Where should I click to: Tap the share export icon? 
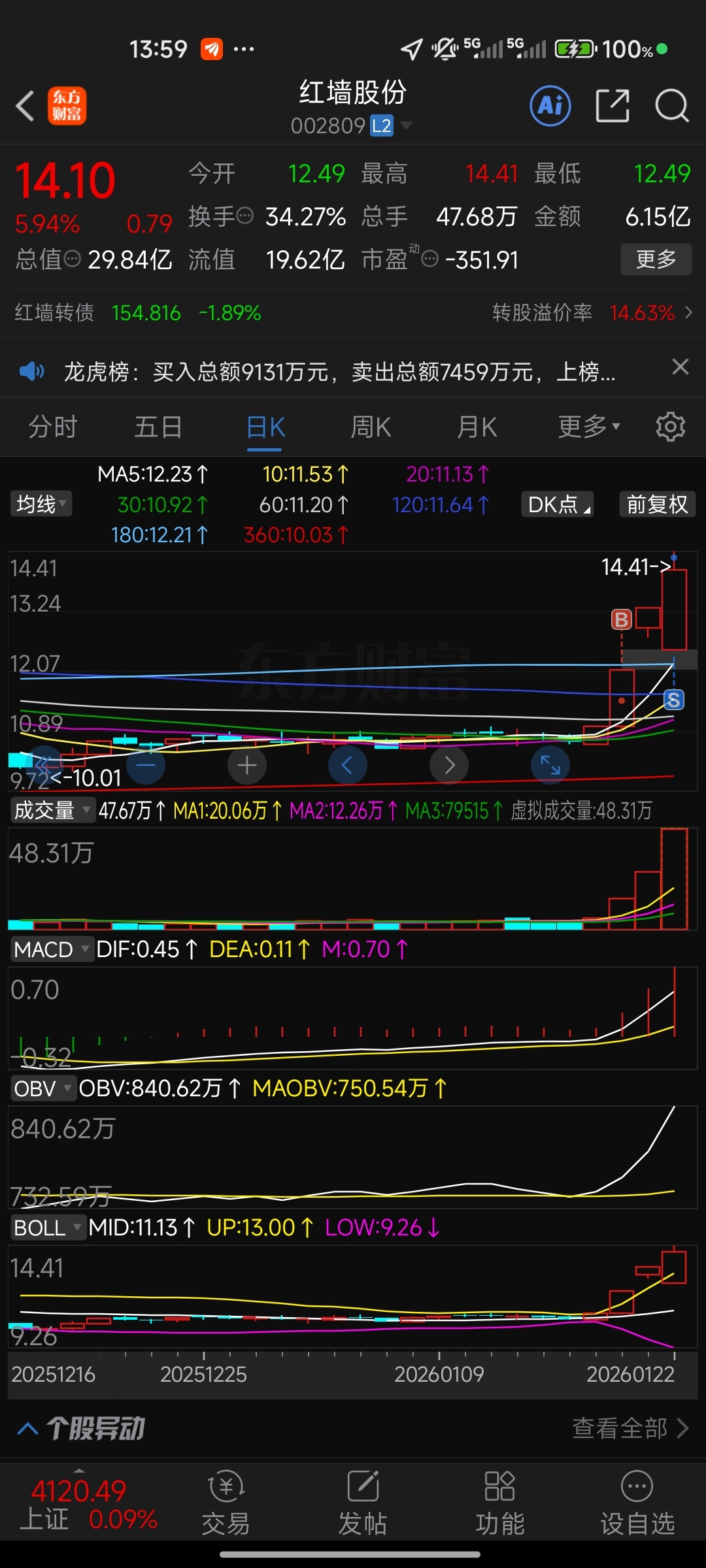tap(613, 105)
